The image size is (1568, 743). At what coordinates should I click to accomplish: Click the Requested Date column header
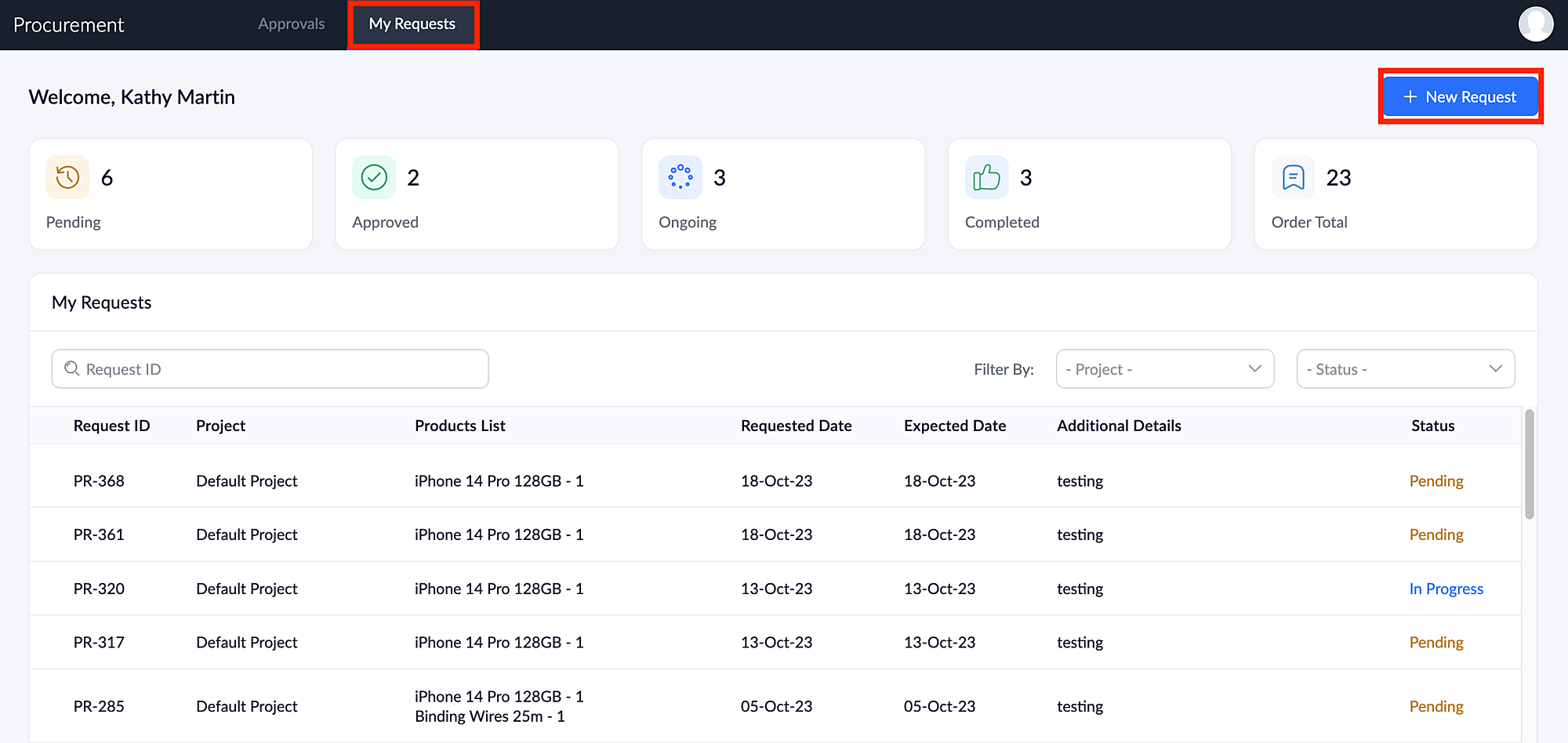[797, 426]
